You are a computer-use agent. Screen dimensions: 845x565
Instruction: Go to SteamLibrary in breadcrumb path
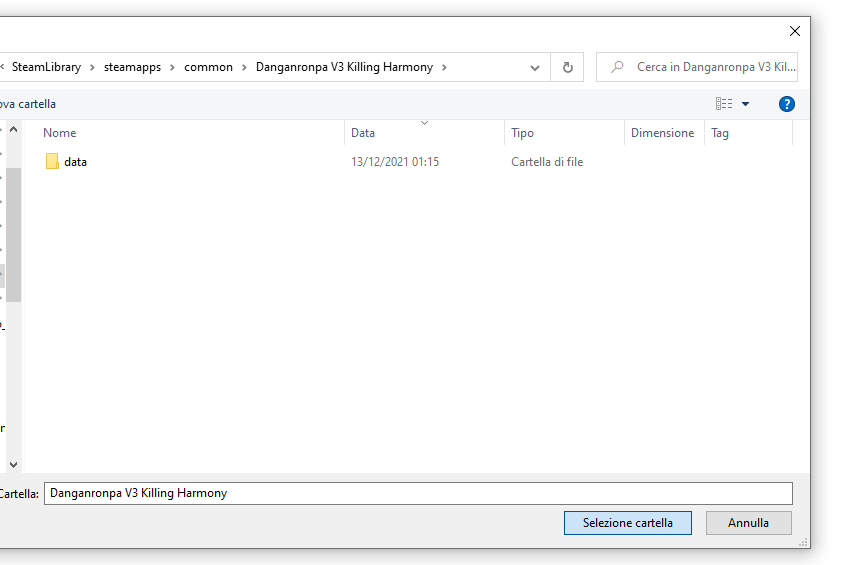(x=46, y=67)
